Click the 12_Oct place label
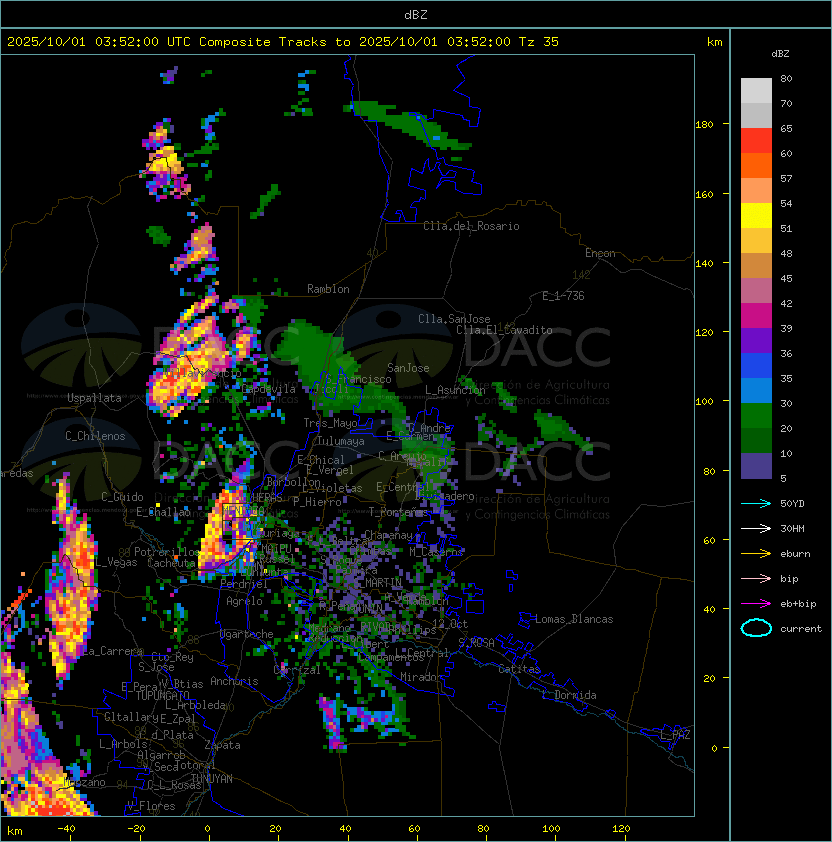Viewport: 832px width, 842px height. click(450, 624)
